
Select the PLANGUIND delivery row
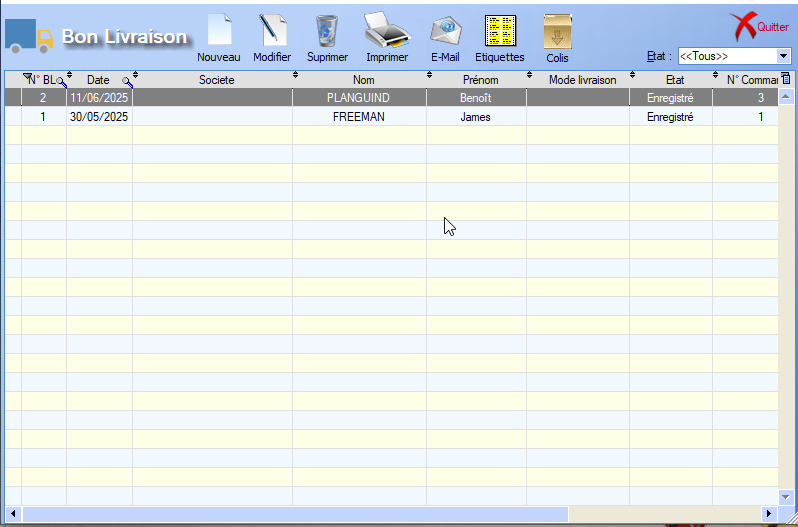pyautogui.click(x=358, y=98)
